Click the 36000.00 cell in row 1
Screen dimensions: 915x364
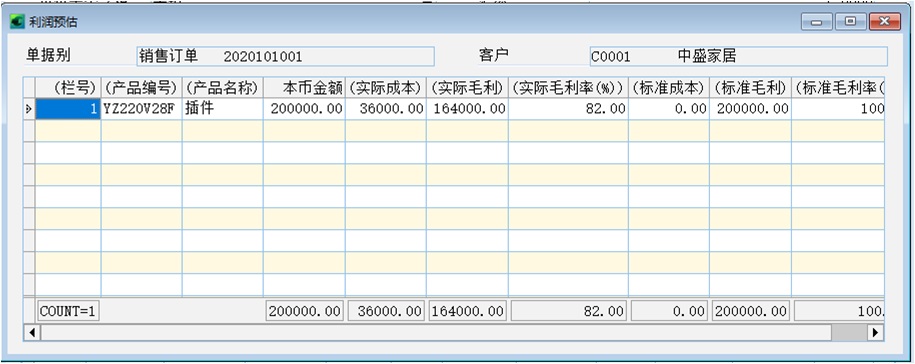coord(386,109)
